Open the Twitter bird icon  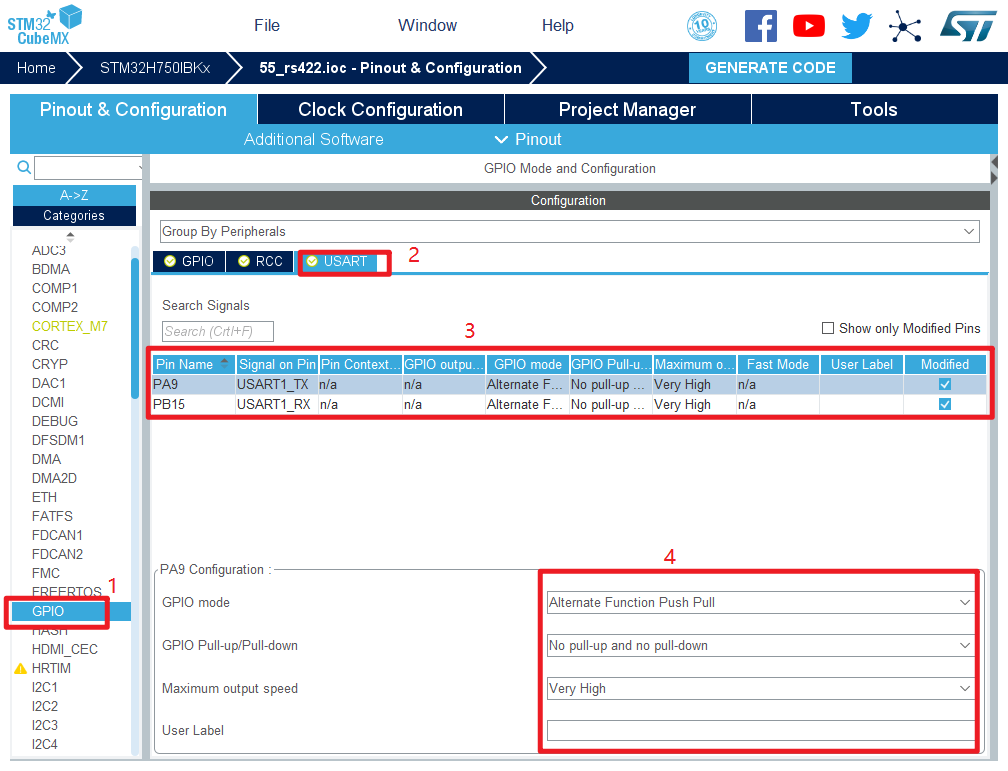tap(856, 26)
